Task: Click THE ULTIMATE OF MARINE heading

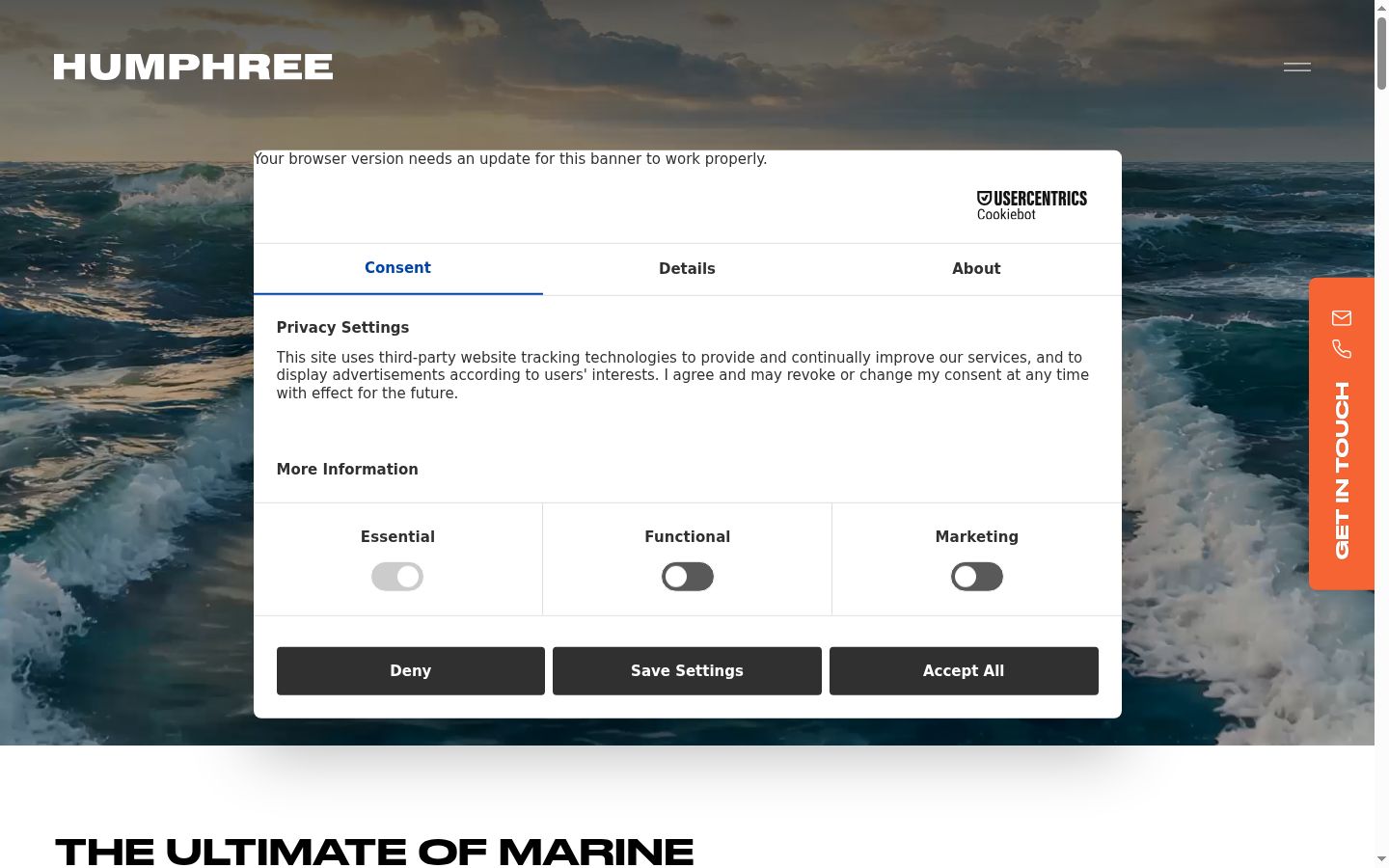Action: pos(374,852)
